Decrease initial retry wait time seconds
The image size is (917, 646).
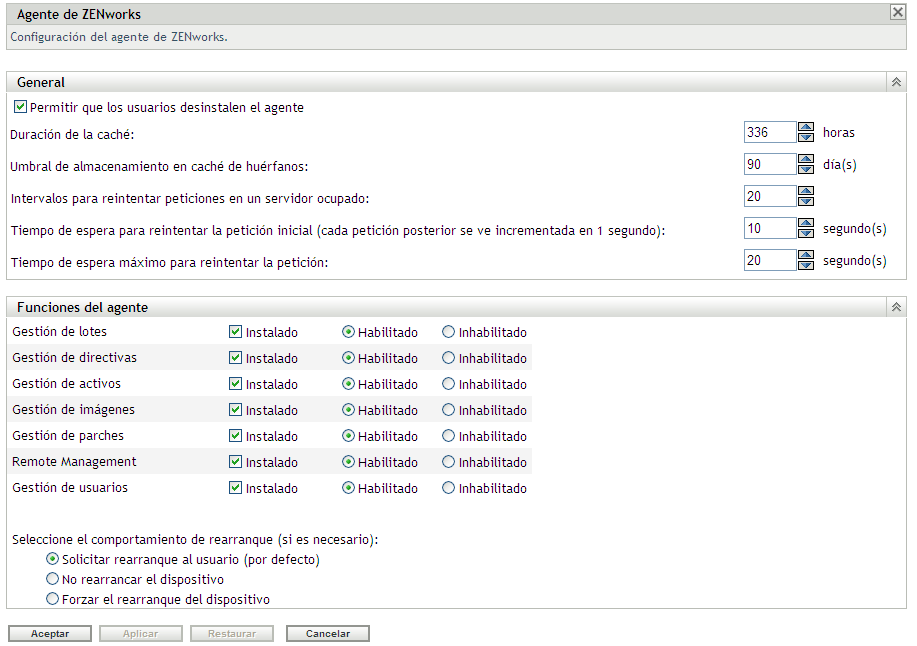point(806,233)
